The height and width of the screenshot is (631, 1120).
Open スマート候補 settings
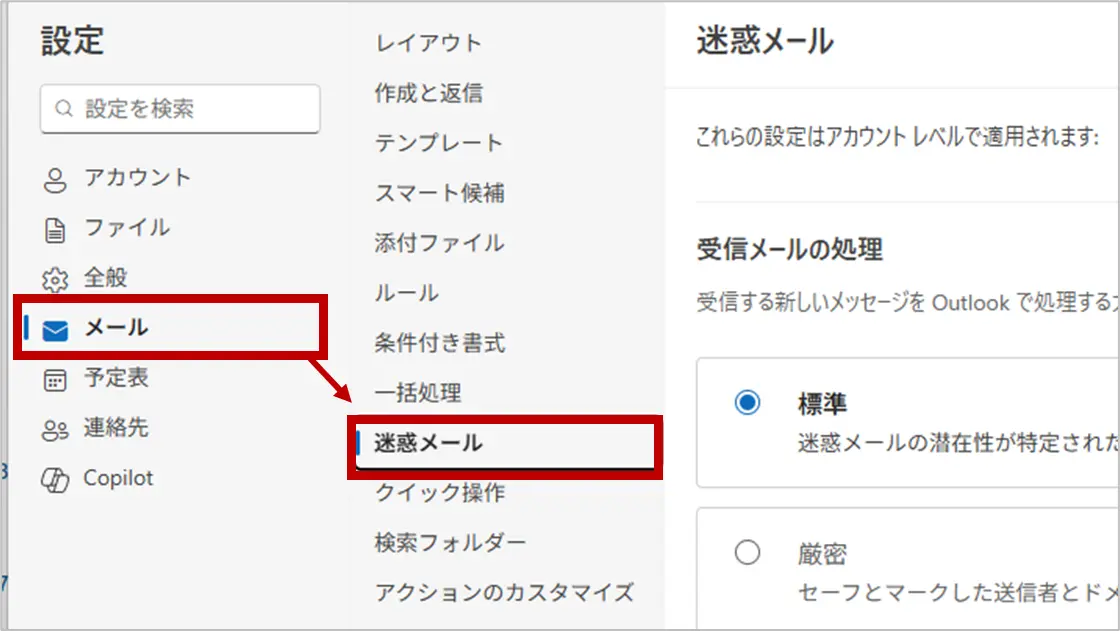439,193
